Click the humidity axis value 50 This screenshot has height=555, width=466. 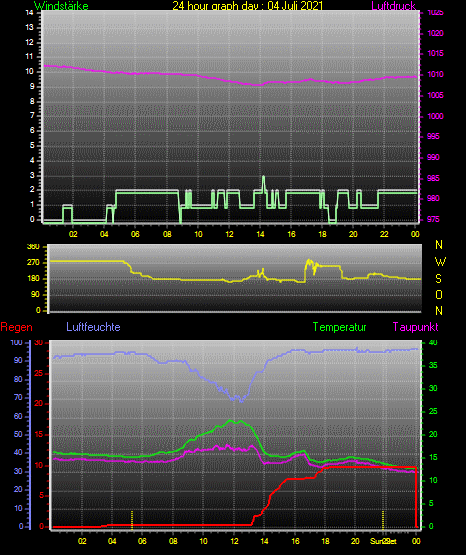[18, 434]
